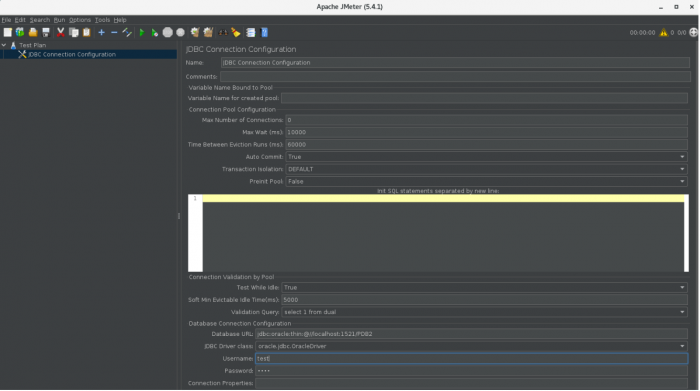Viewport: 700px width, 391px height.
Task: View log warnings via yellow triangle
Action: click(x=664, y=33)
